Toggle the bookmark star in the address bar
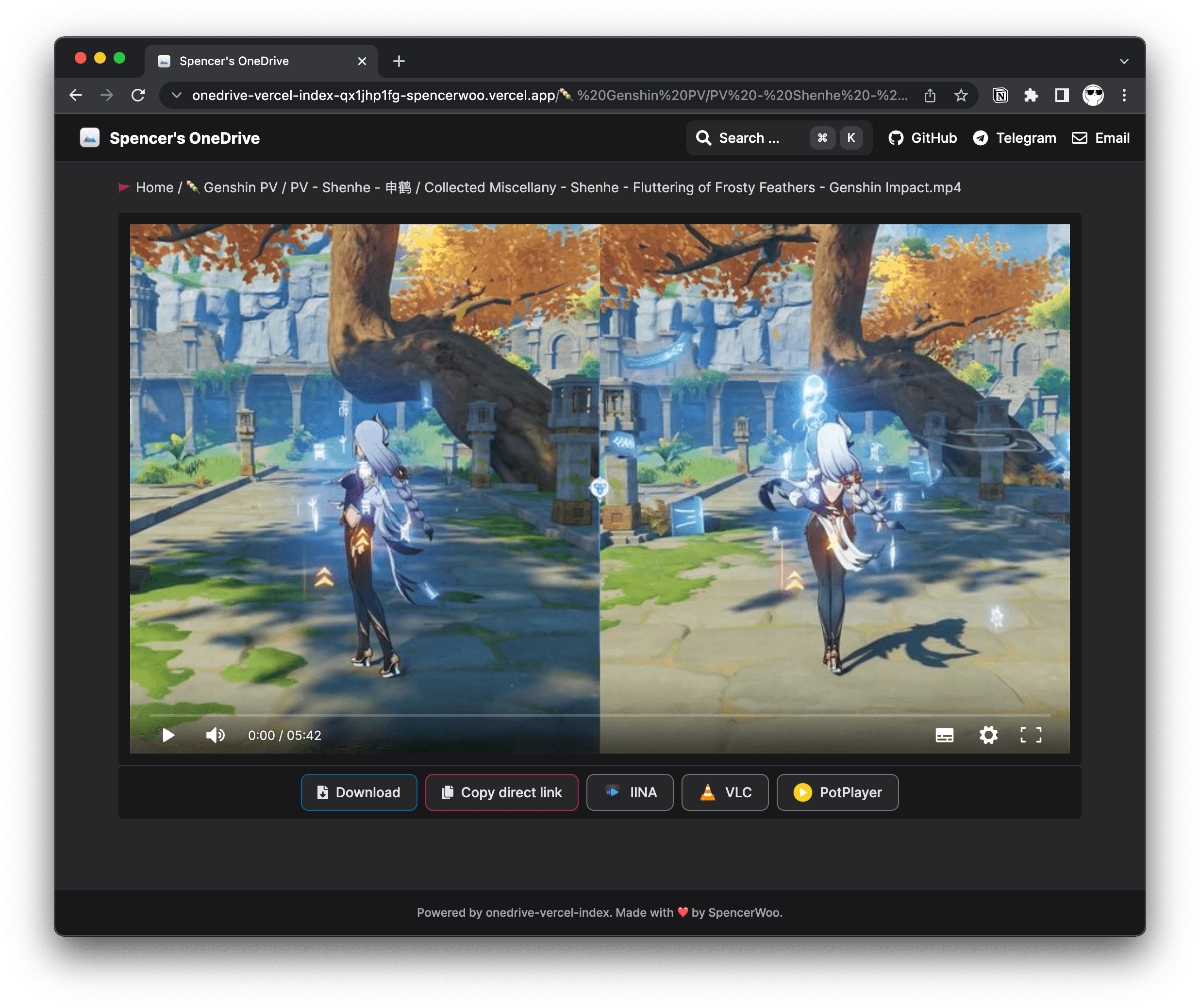Viewport: 1200px width, 1008px height. (961, 95)
